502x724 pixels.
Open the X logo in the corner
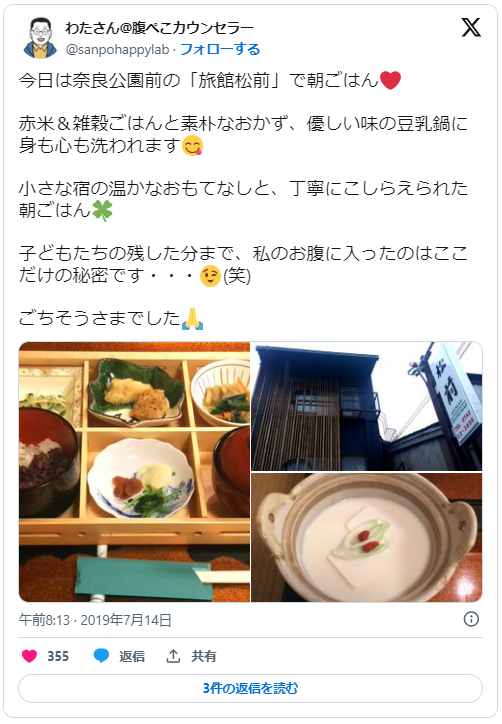(471, 28)
